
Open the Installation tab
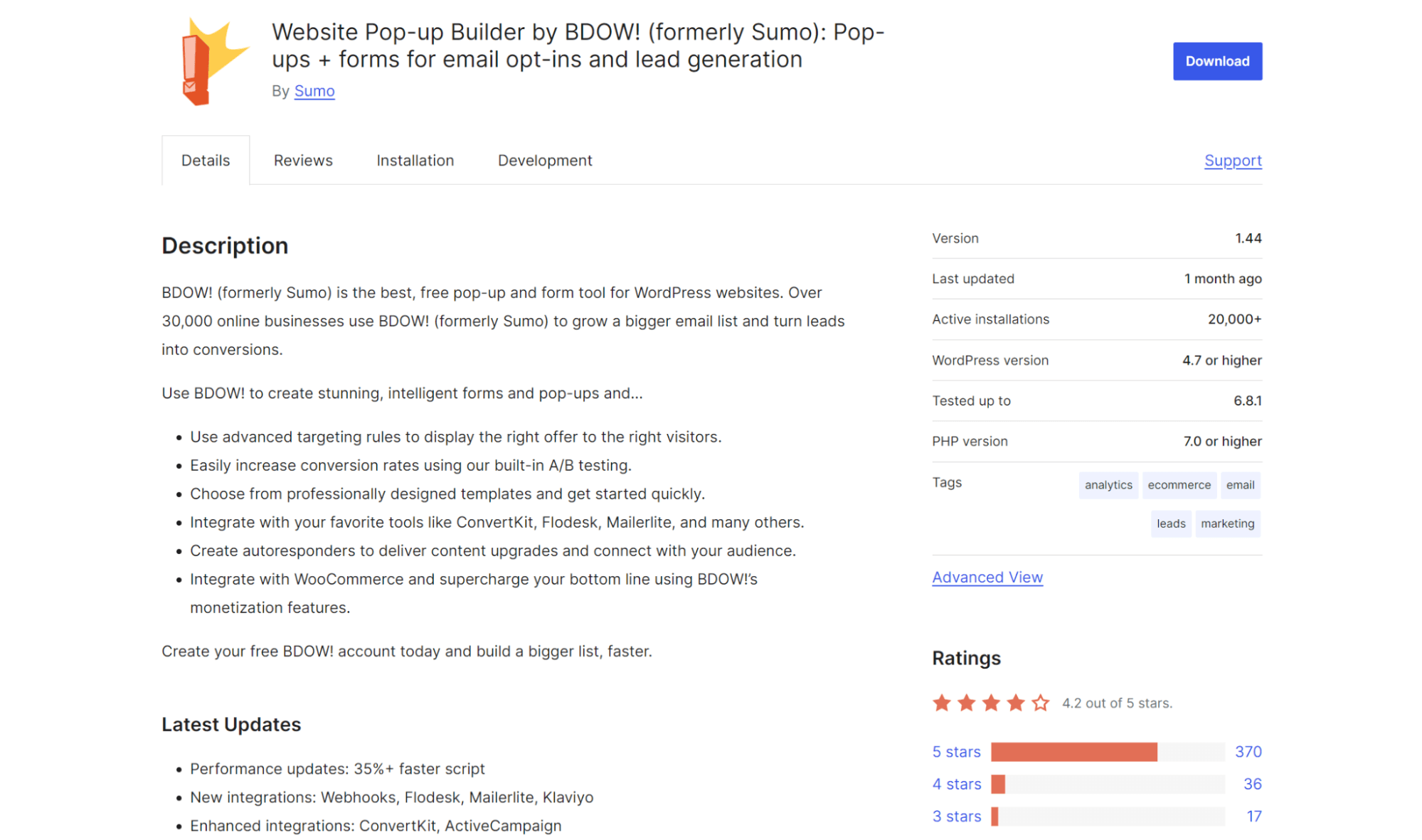click(415, 161)
